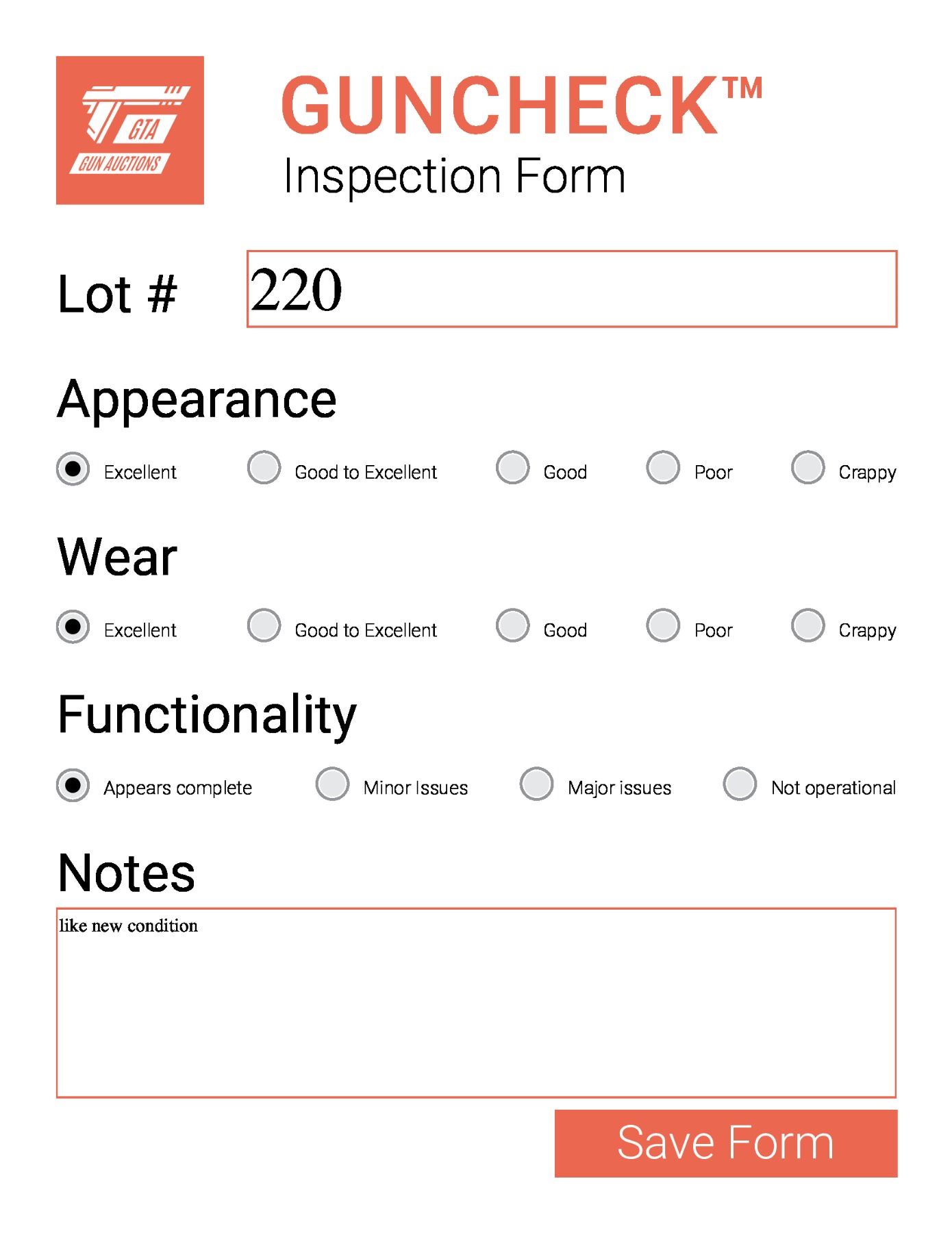
Task: Select Crappy under Wear
Action: coord(807,625)
